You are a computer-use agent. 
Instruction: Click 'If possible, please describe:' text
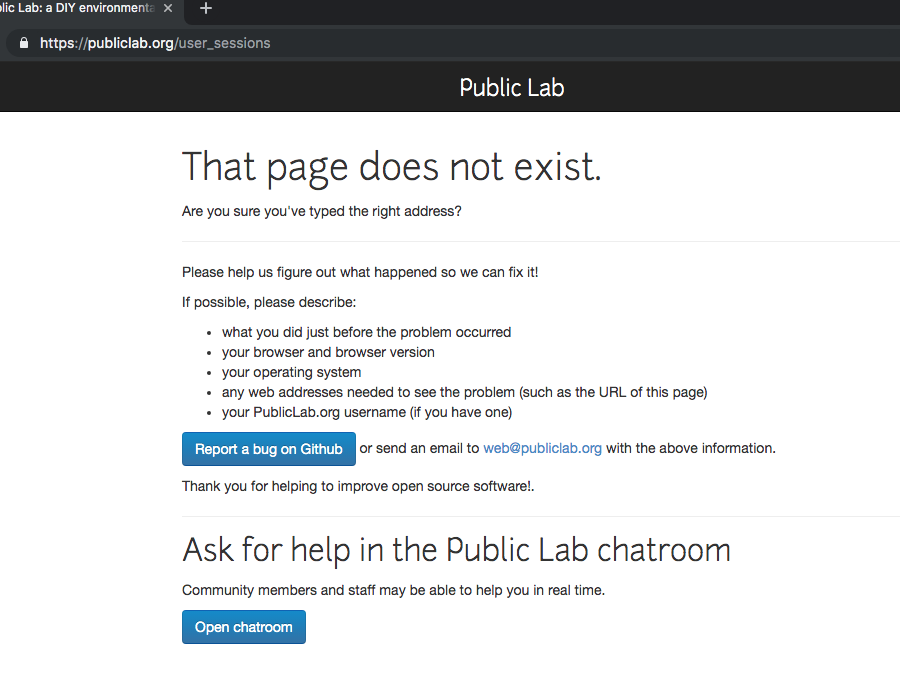tap(269, 302)
